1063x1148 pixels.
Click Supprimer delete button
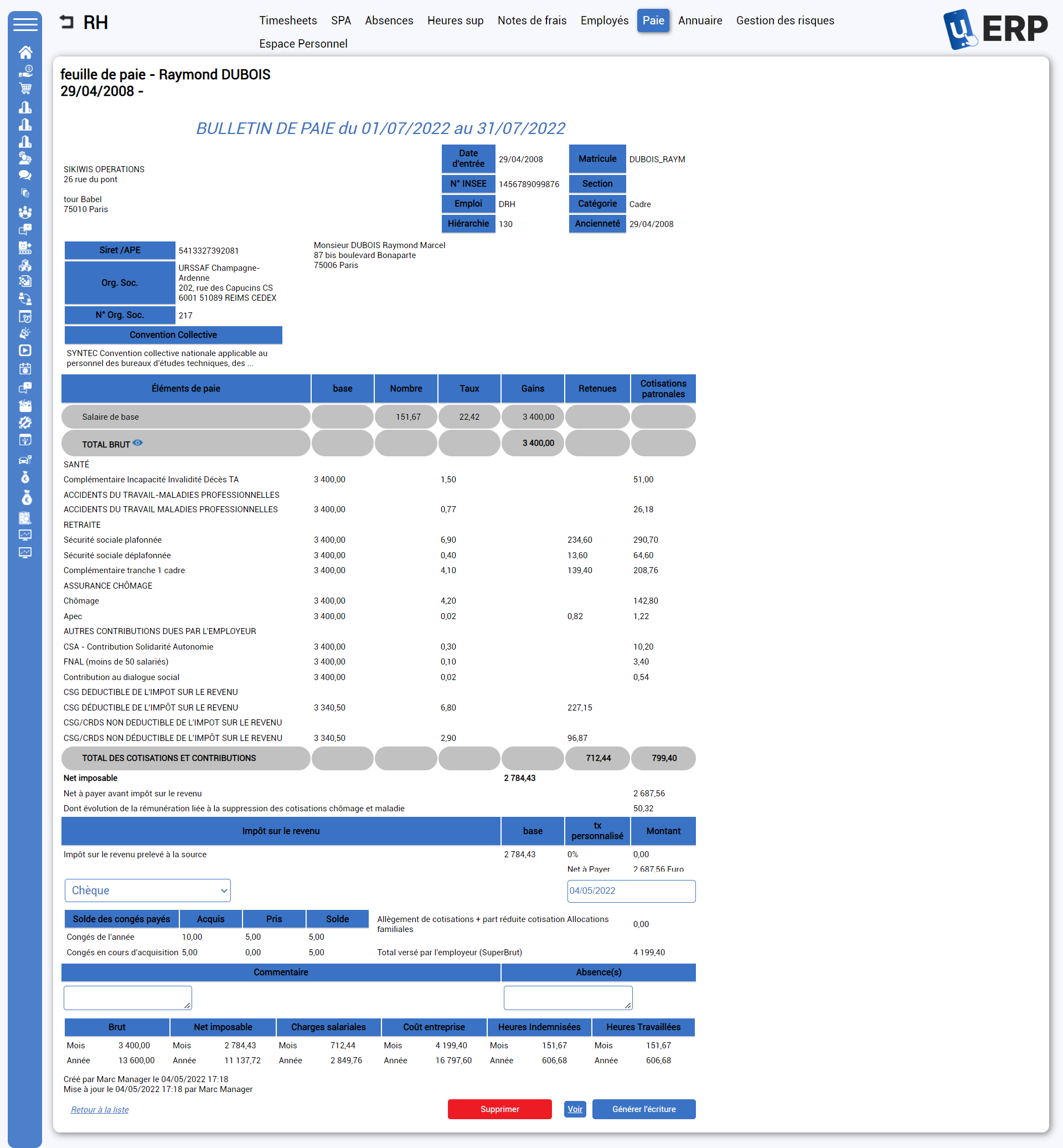(501, 1108)
